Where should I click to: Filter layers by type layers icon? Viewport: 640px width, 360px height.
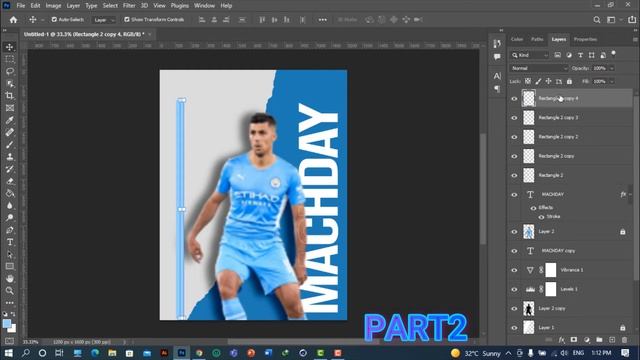coord(580,55)
